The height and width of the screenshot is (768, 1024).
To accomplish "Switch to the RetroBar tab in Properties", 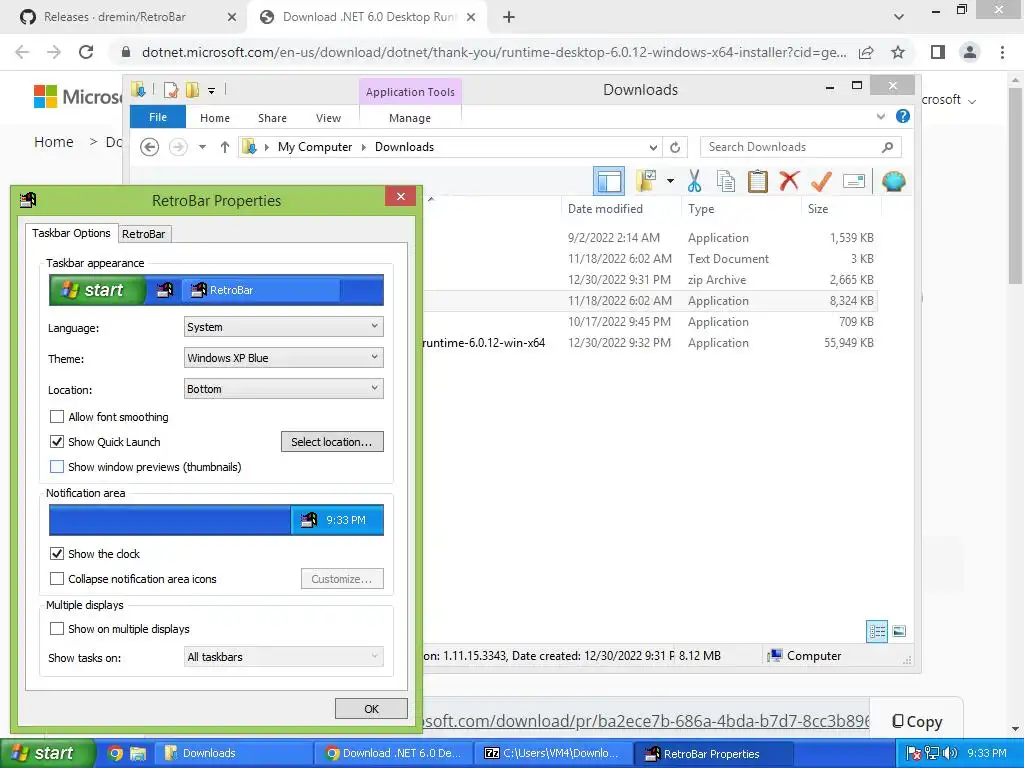I will [x=144, y=234].
